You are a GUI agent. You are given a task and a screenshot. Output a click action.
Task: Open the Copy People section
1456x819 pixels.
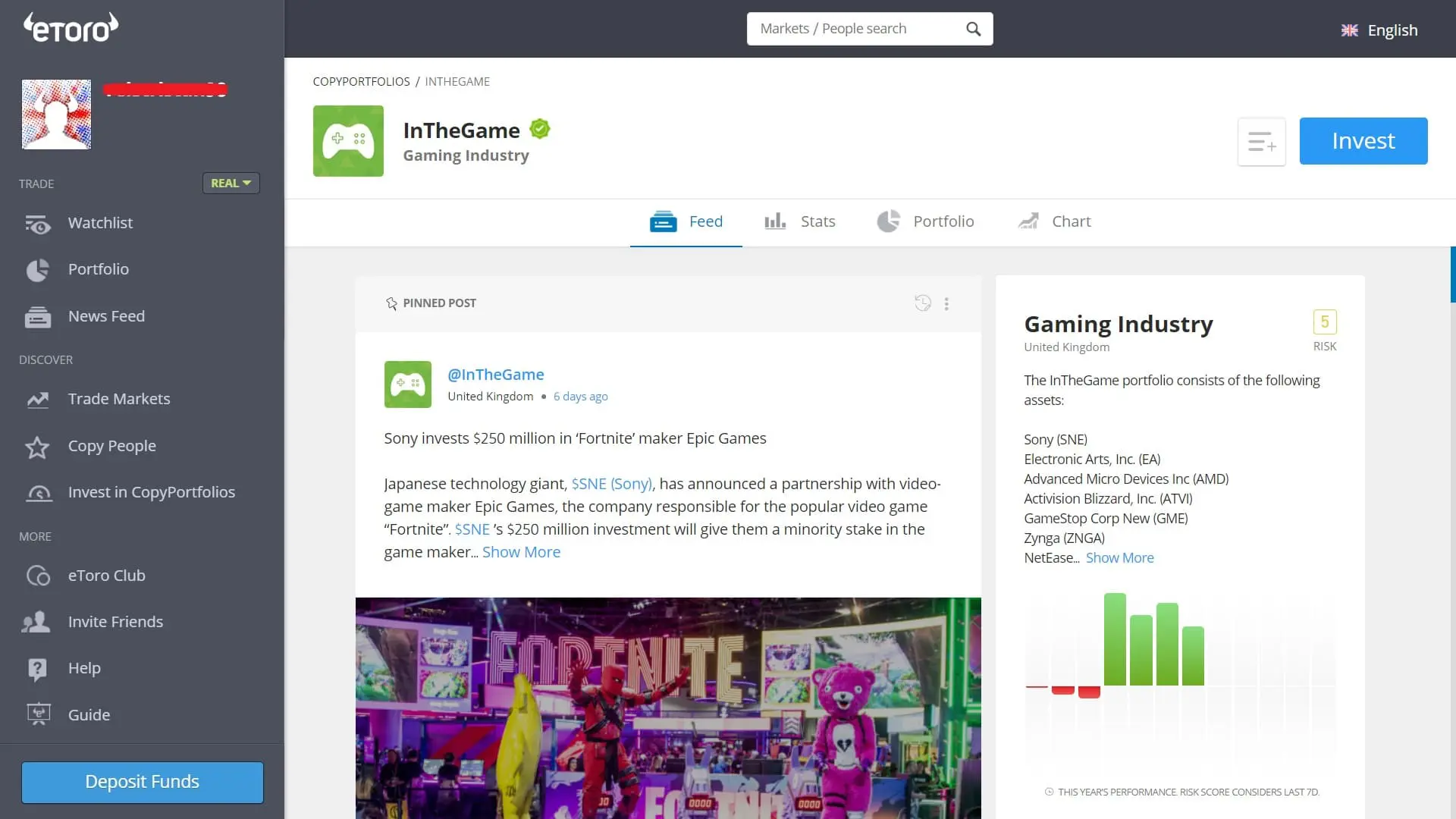coord(111,446)
